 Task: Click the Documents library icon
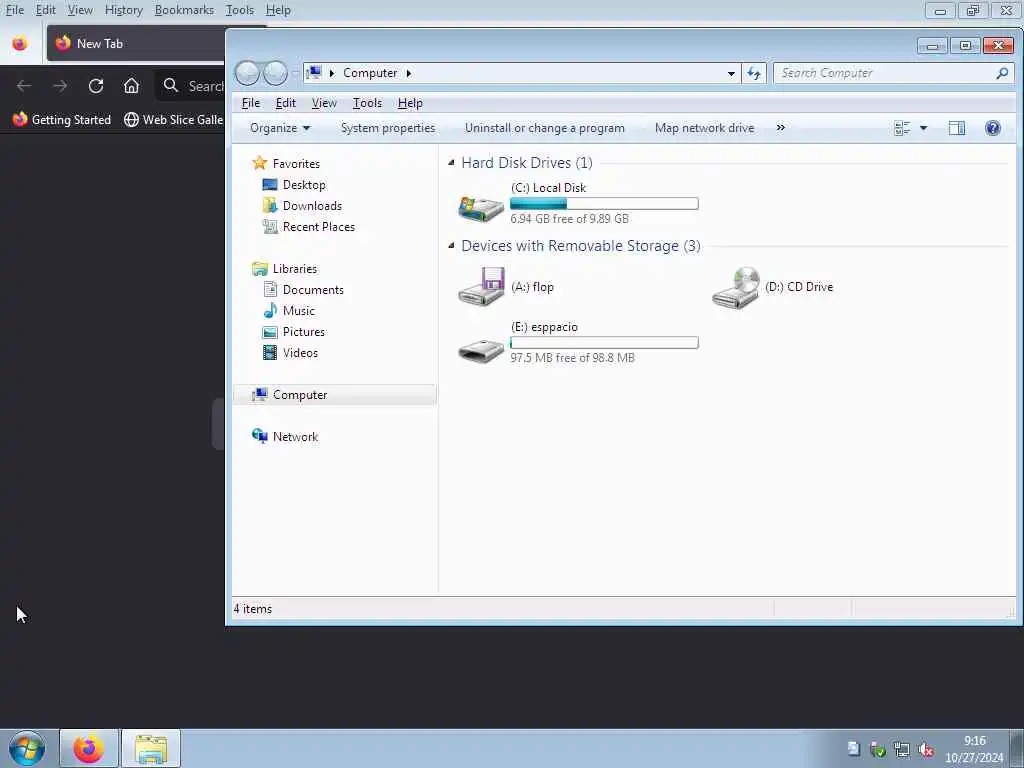point(270,289)
